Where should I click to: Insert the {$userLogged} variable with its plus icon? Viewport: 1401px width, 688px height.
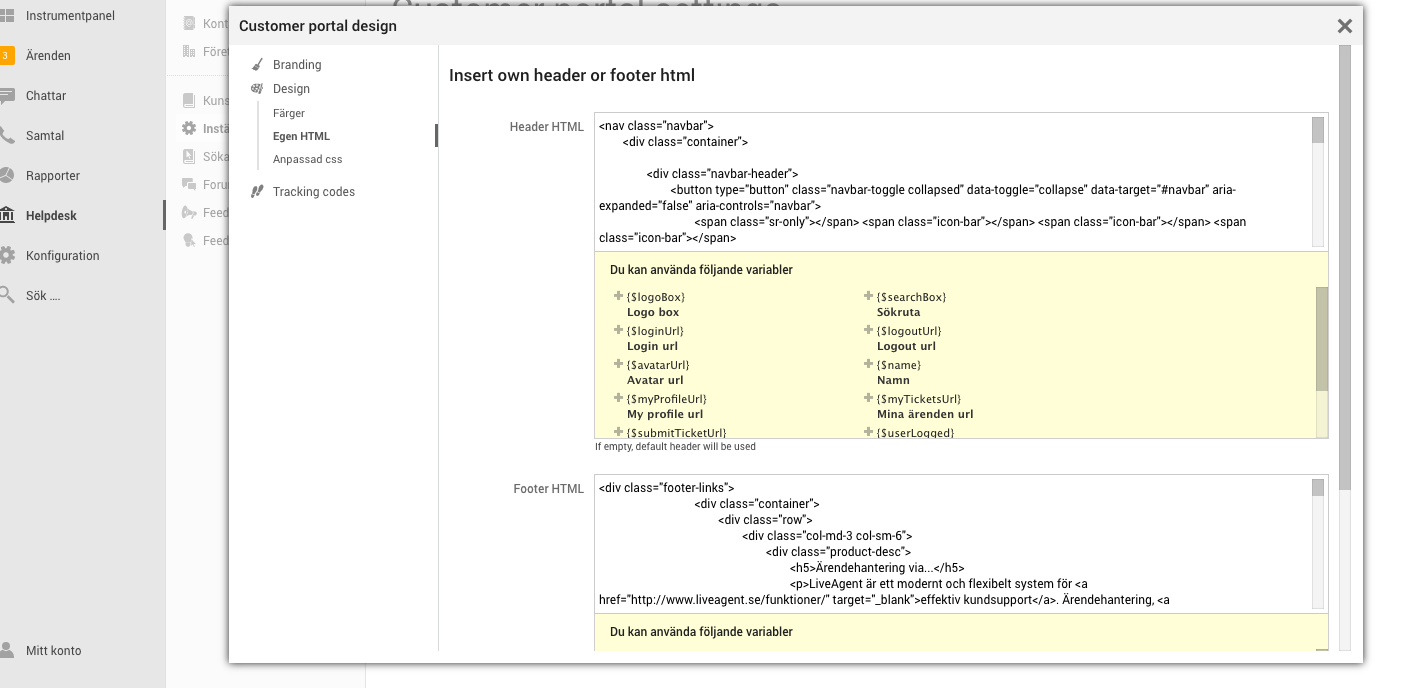coord(869,432)
